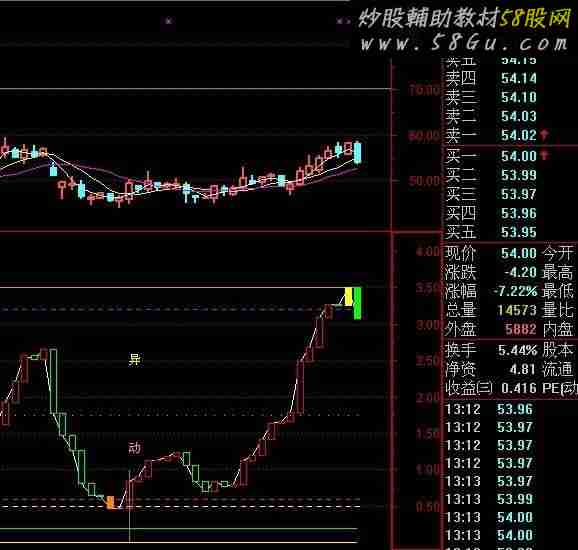
Task: Click the 动 marker on the indicator chart
Action: coord(135,448)
